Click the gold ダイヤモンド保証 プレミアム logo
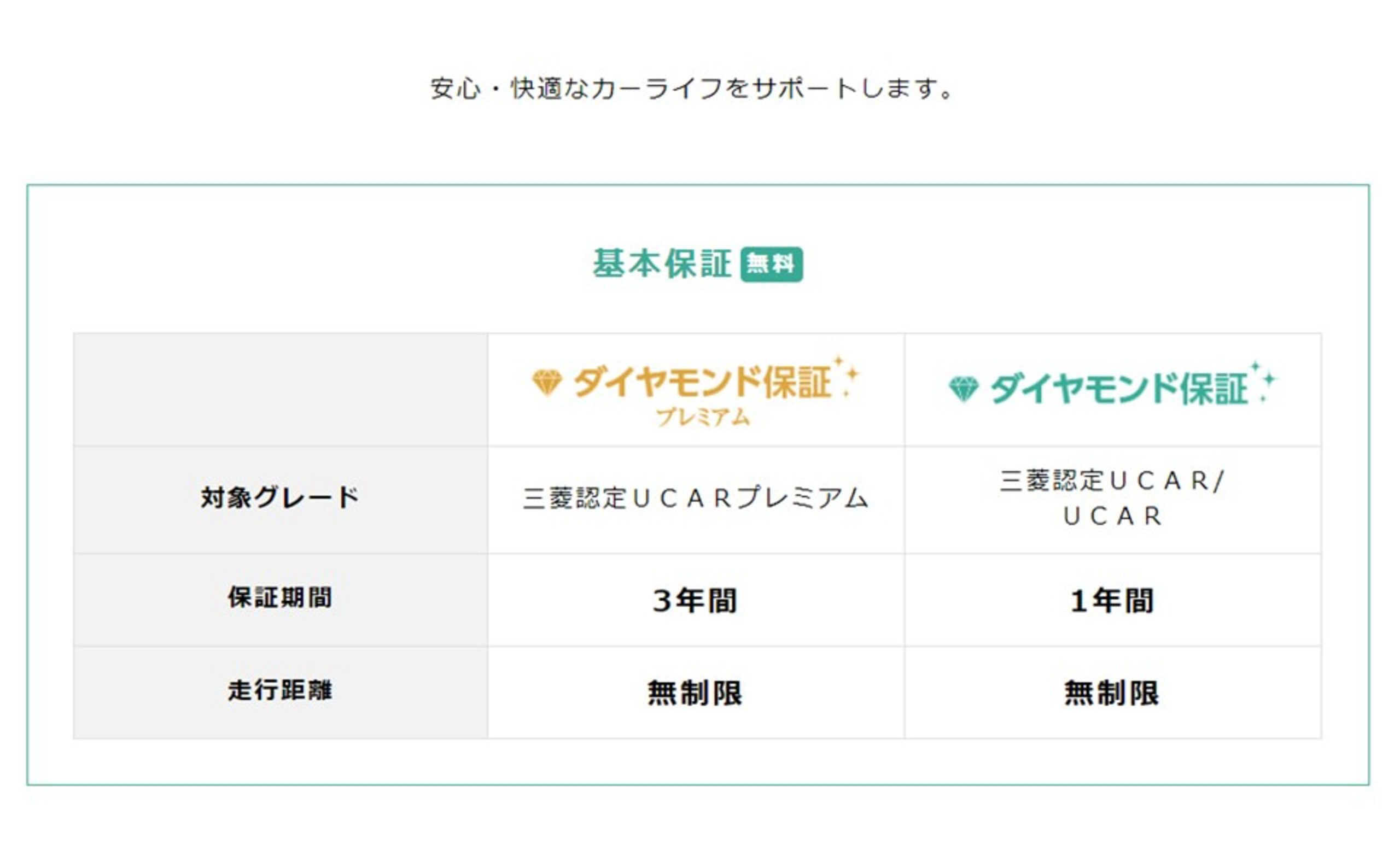 tap(696, 391)
